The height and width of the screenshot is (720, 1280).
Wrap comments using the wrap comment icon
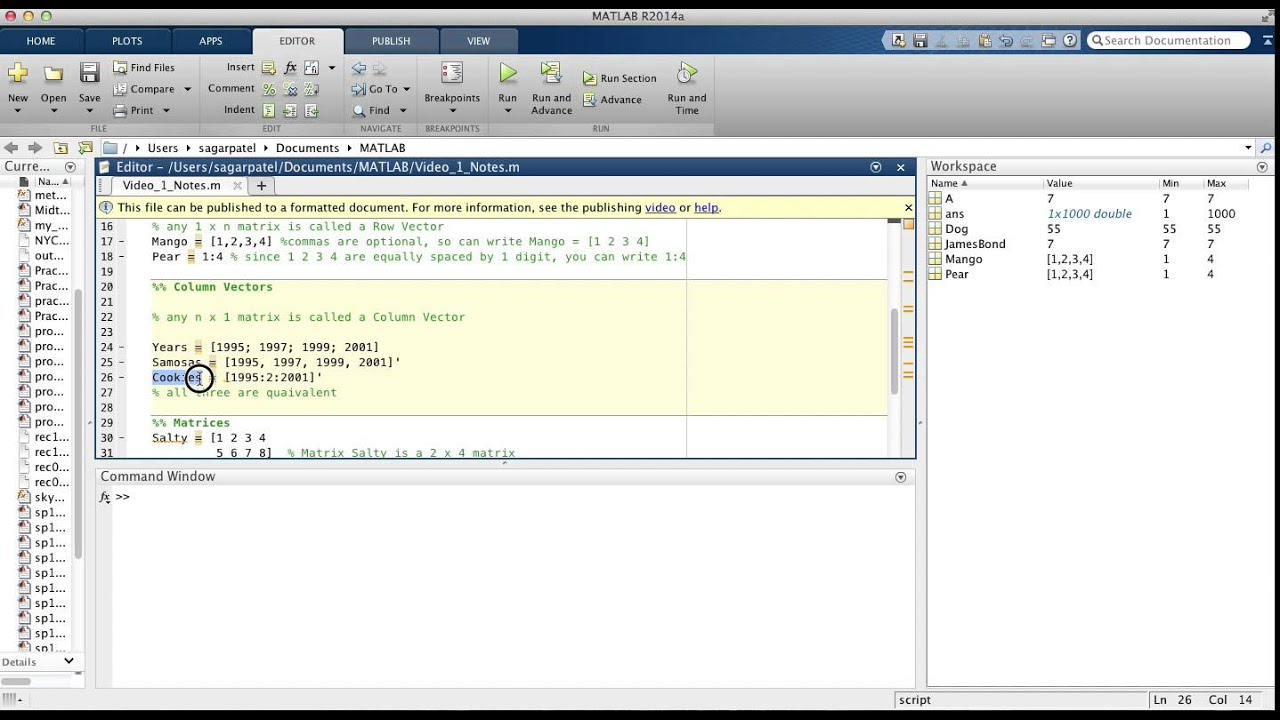[311, 89]
